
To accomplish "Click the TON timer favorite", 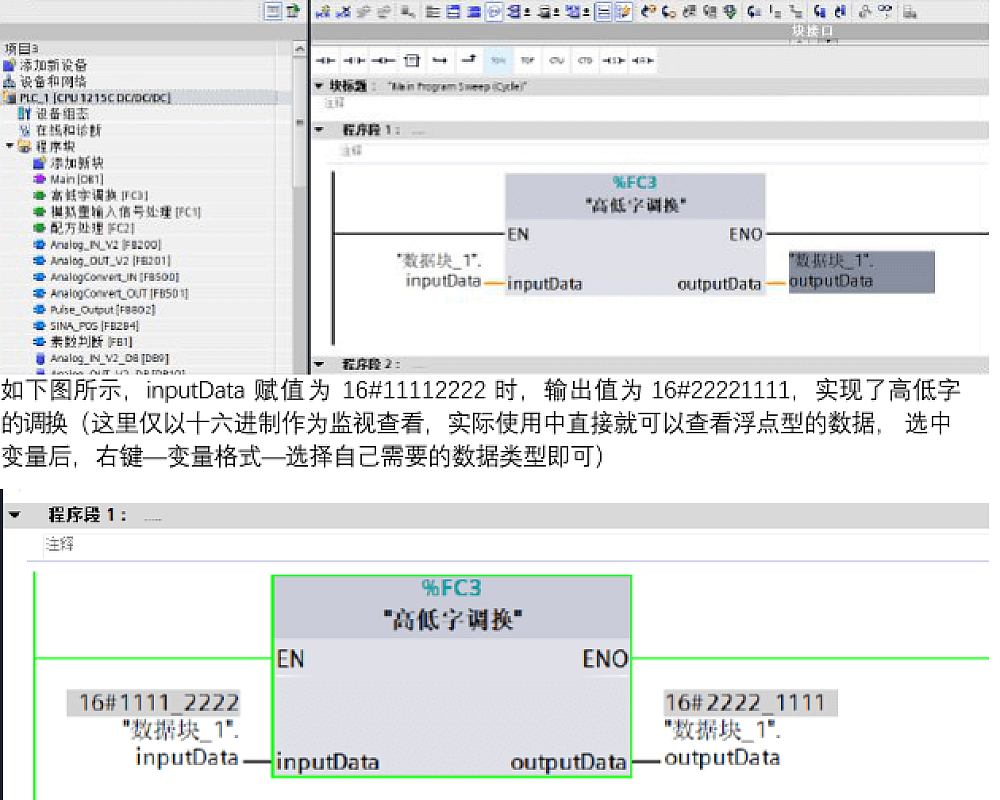I will (497, 61).
